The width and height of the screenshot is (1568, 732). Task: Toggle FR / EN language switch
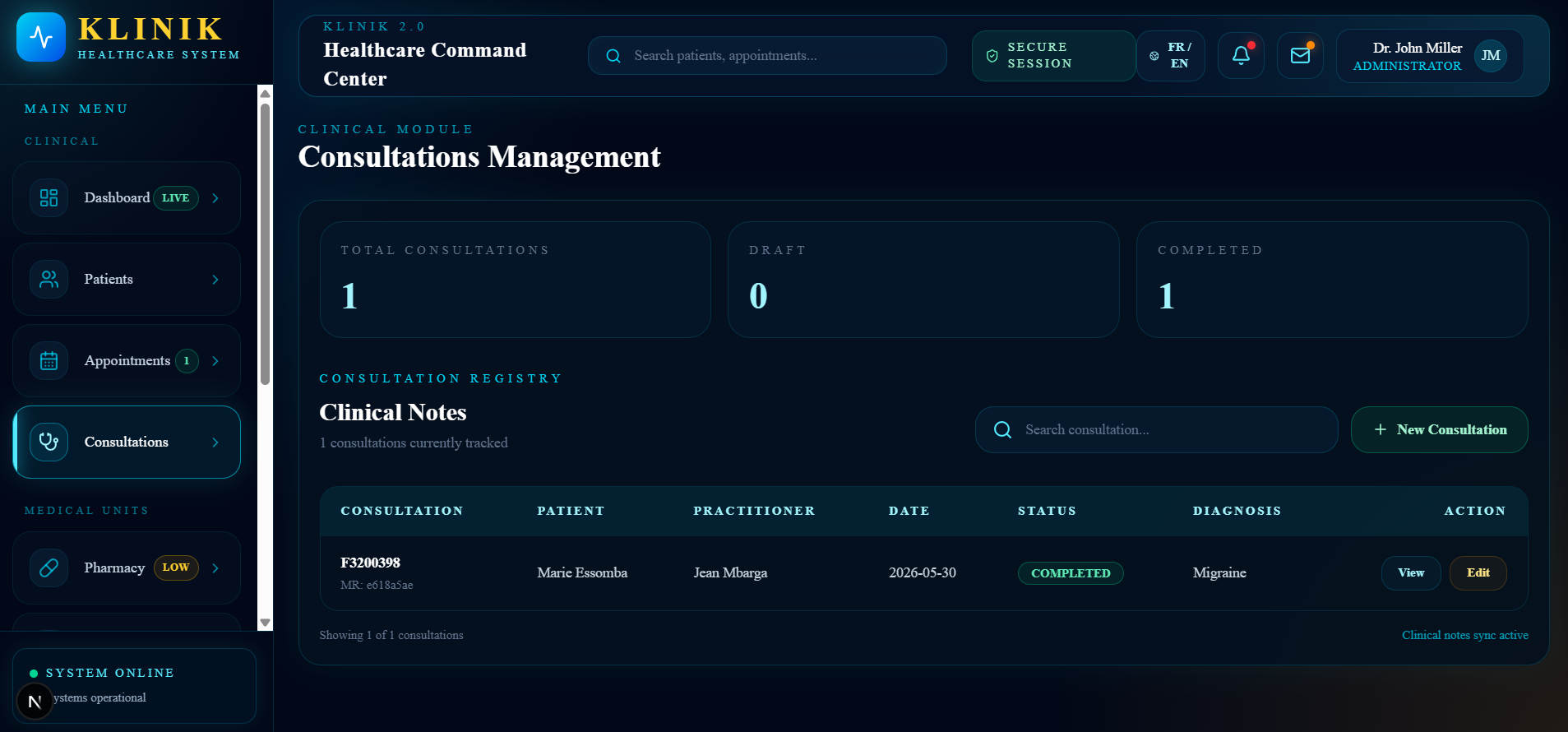pos(1171,56)
